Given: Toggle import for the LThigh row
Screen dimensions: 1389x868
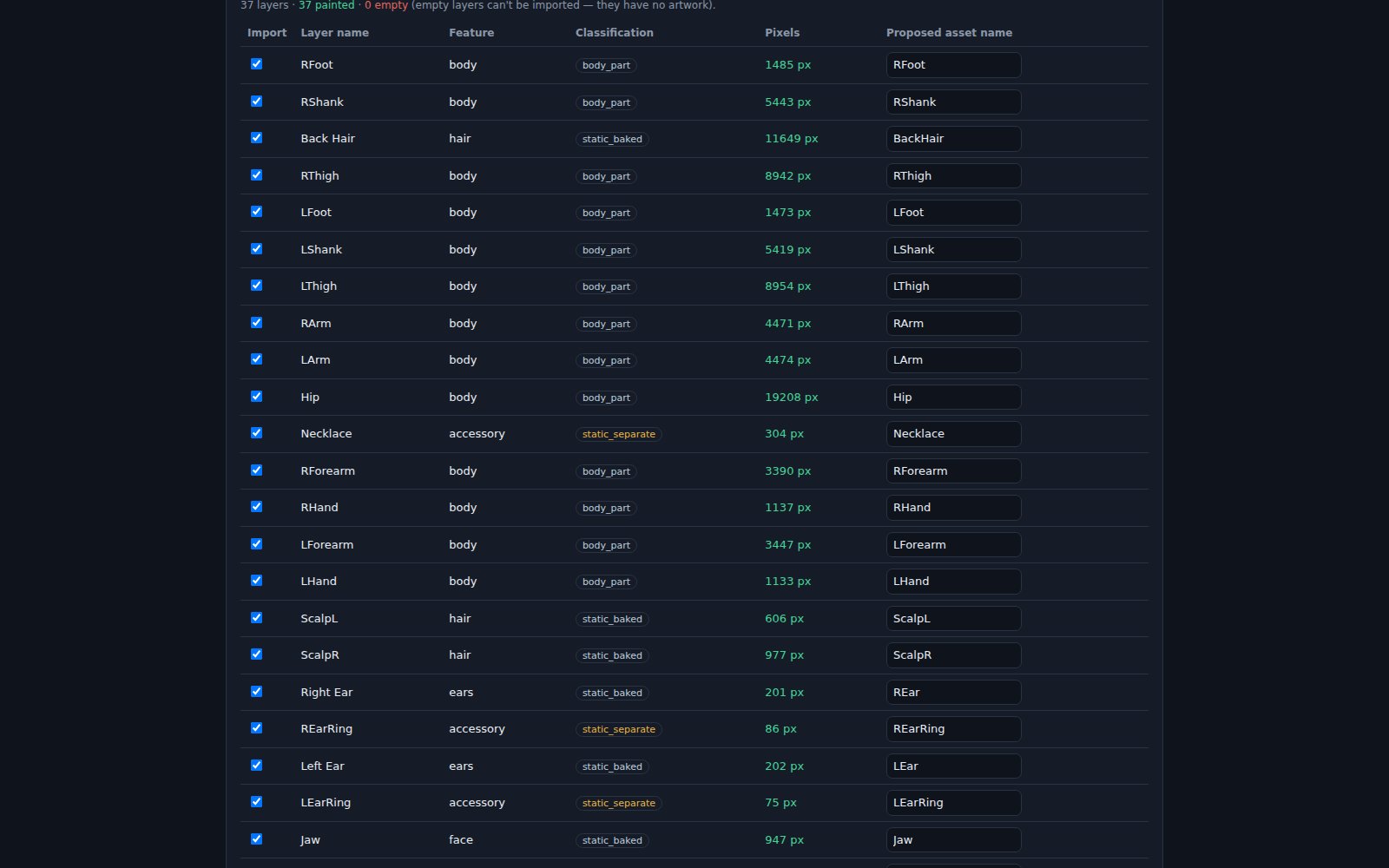Looking at the screenshot, I should click(256, 286).
